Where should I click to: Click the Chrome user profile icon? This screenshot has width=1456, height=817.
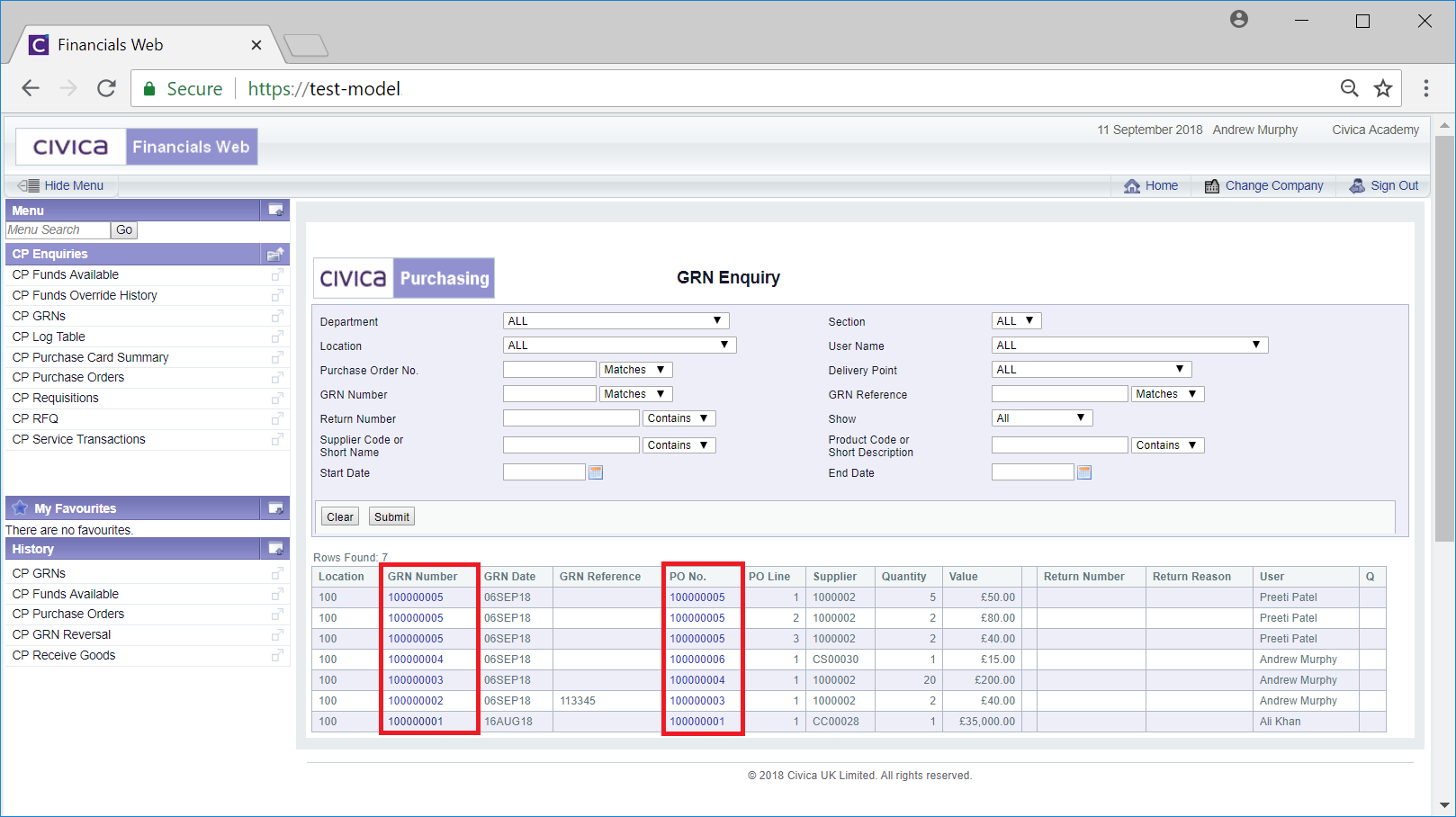click(x=1239, y=19)
